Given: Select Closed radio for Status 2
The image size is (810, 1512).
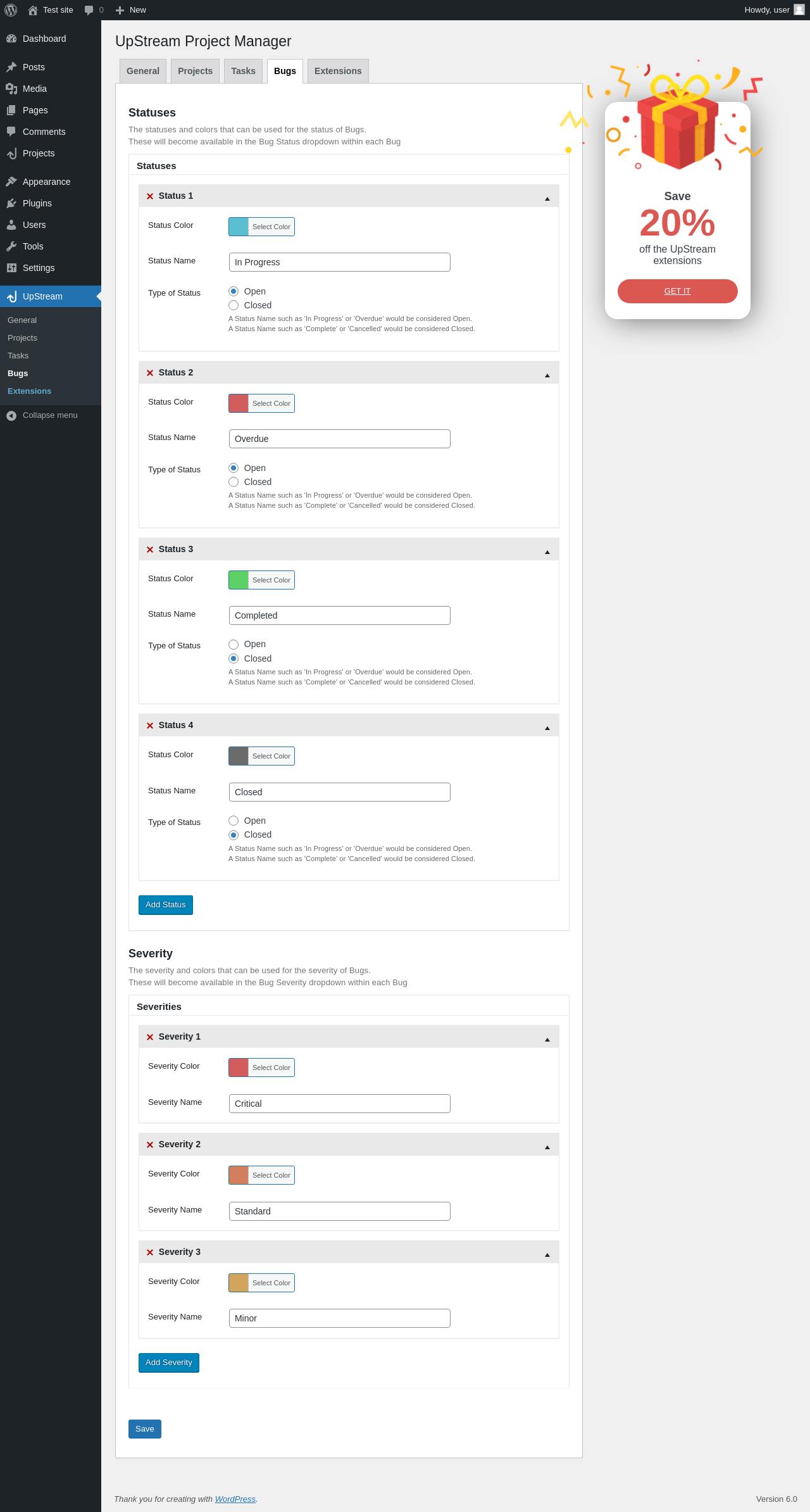Looking at the screenshot, I should click(x=234, y=482).
